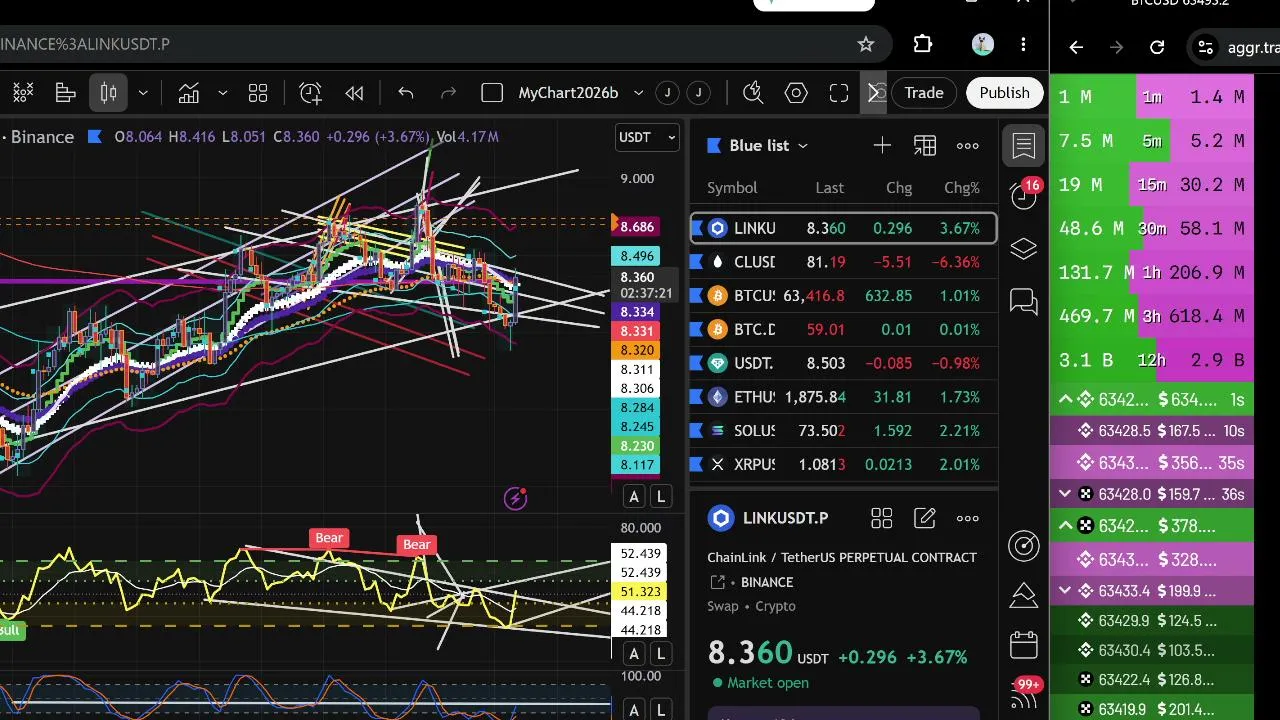This screenshot has height=720, width=1280.
Task: Select the ETHUS row in the watchlist
Action: point(843,397)
